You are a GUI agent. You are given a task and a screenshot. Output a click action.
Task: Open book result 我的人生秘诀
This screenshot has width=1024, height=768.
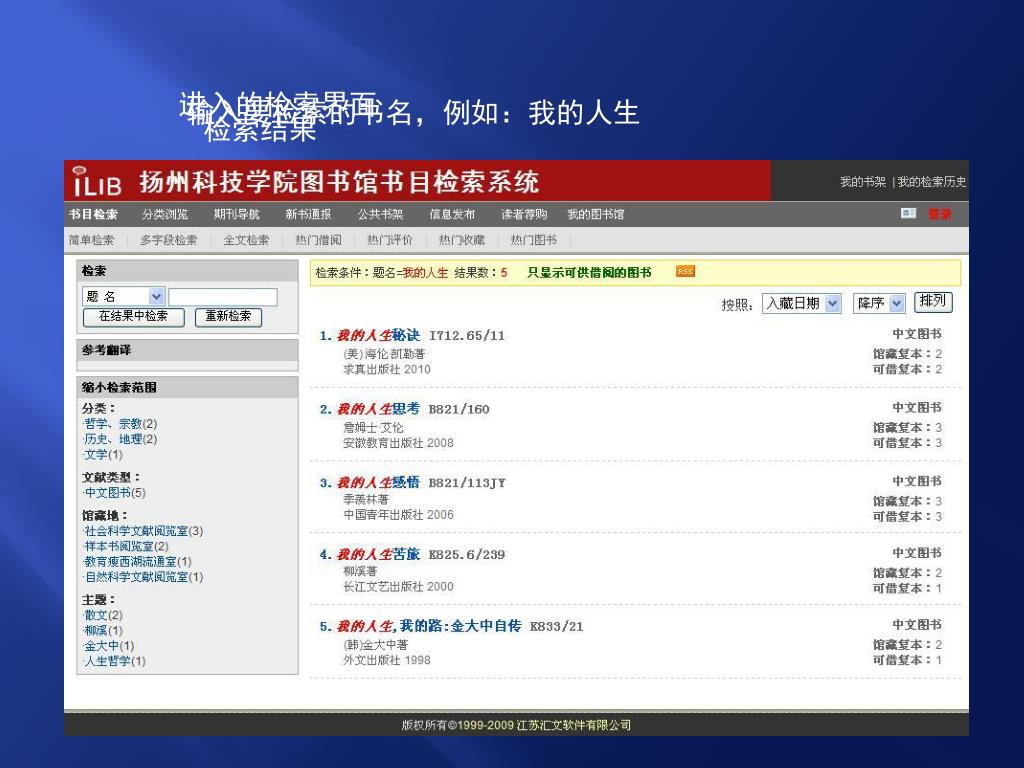point(378,336)
